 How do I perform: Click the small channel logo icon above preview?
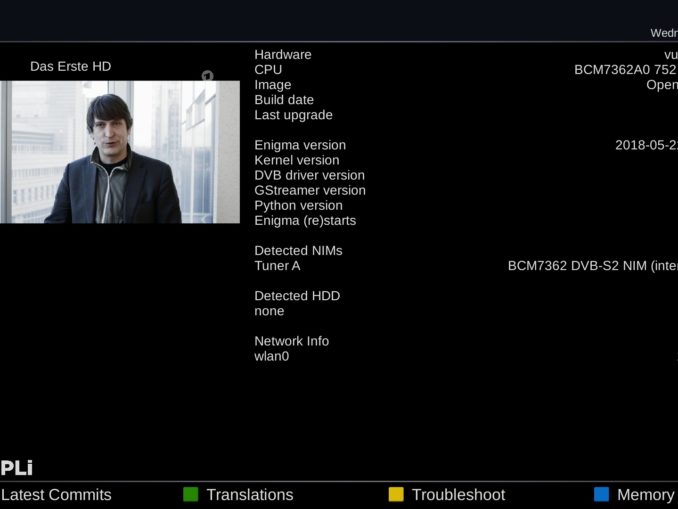pos(208,76)
